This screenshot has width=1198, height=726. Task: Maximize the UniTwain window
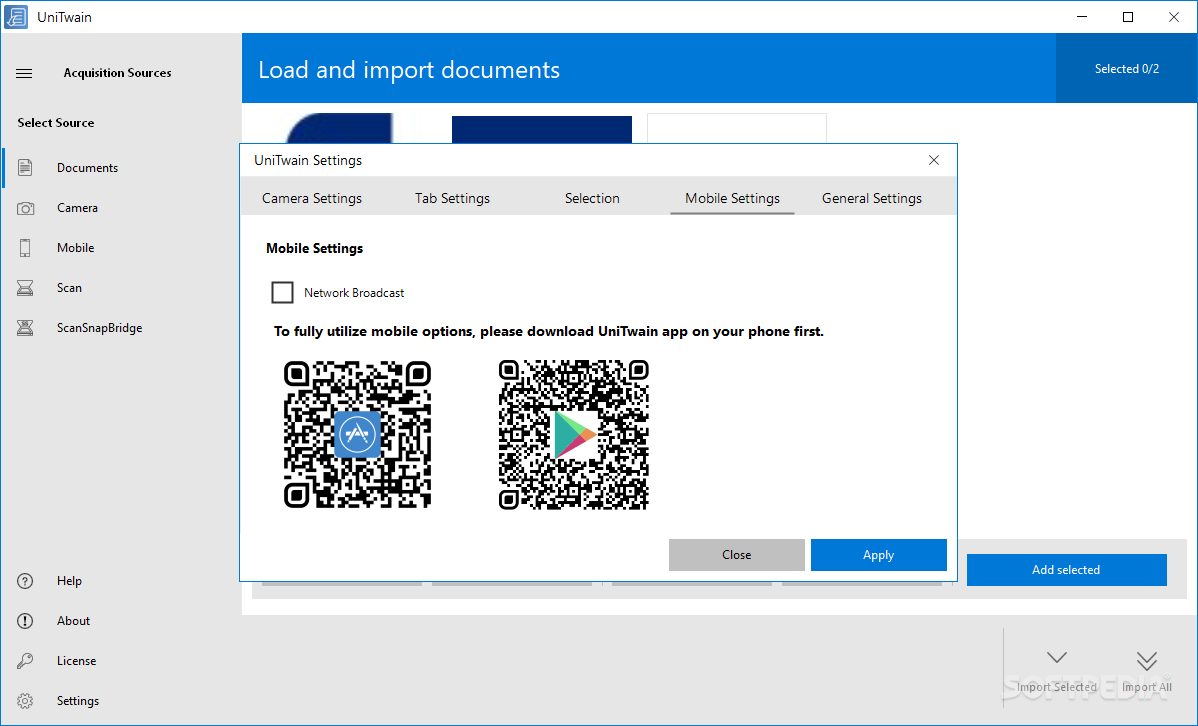[1128, 17]
